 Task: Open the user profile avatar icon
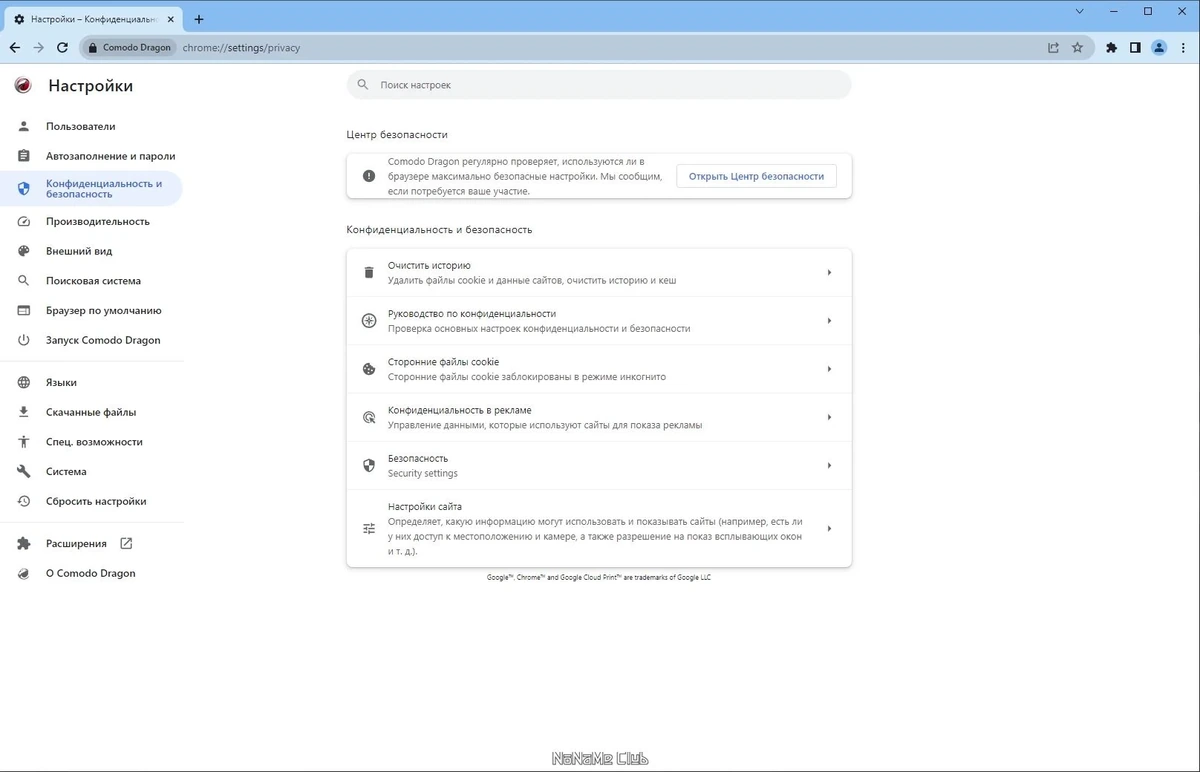point(1159,47)
